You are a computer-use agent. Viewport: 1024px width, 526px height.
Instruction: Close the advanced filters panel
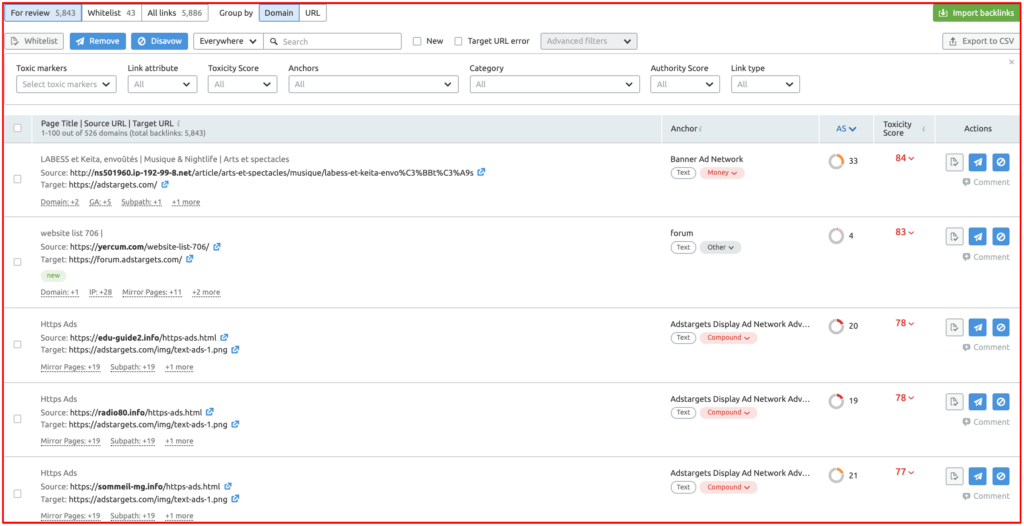pos(1012,62)
